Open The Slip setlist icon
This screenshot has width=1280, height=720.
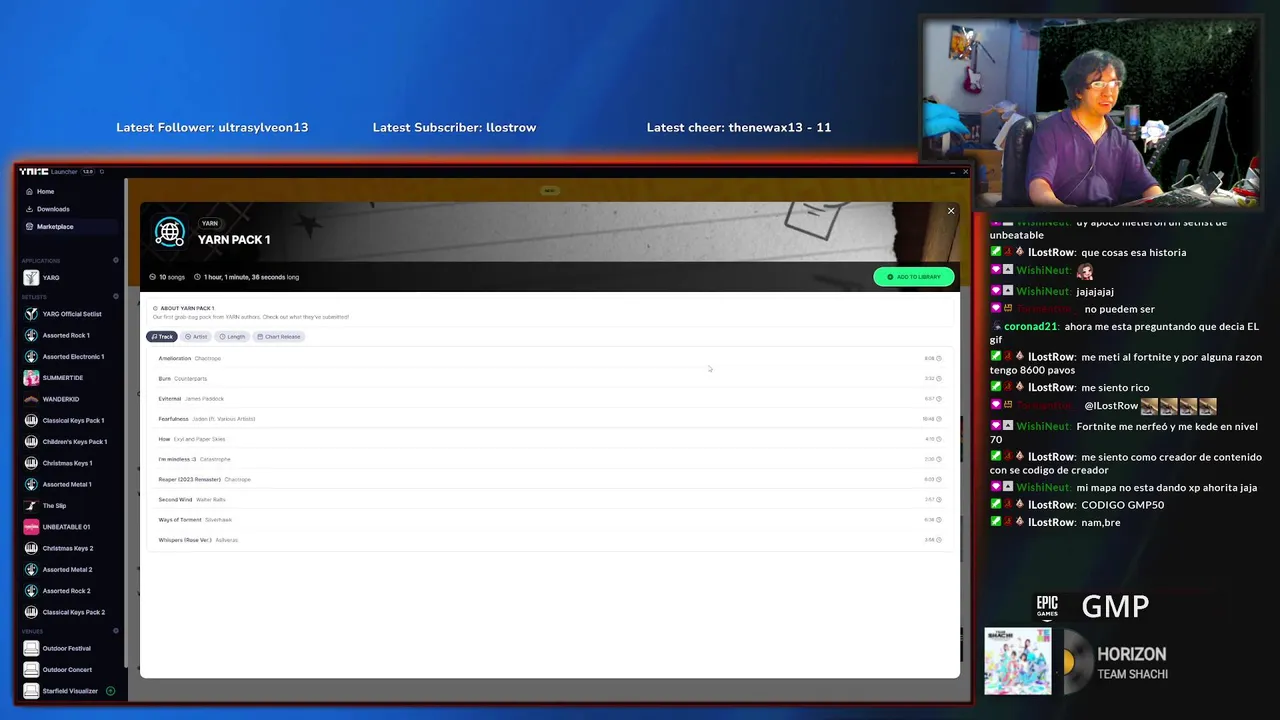pos(31,505)
